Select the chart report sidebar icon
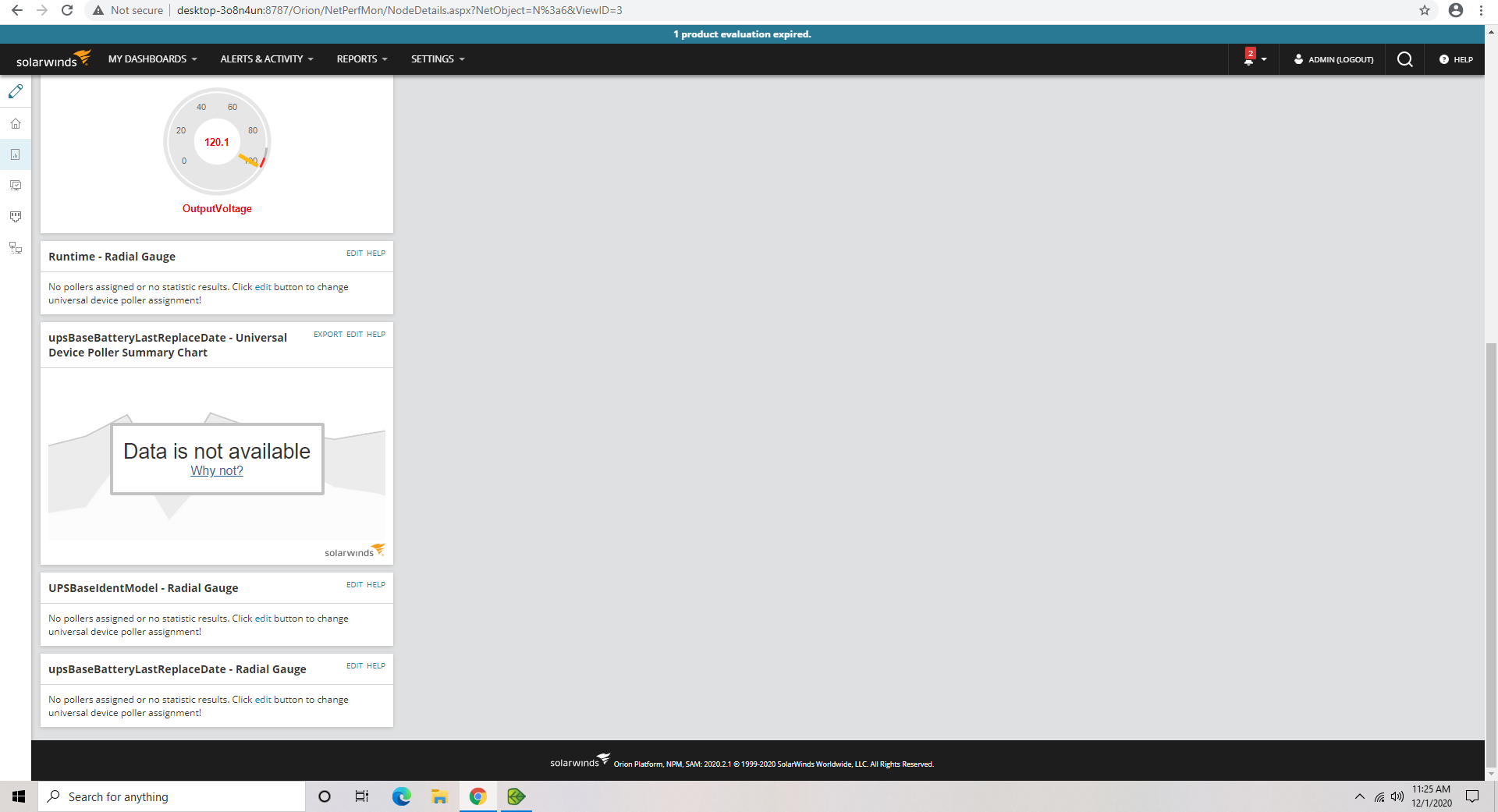 [x=16, y=154]
